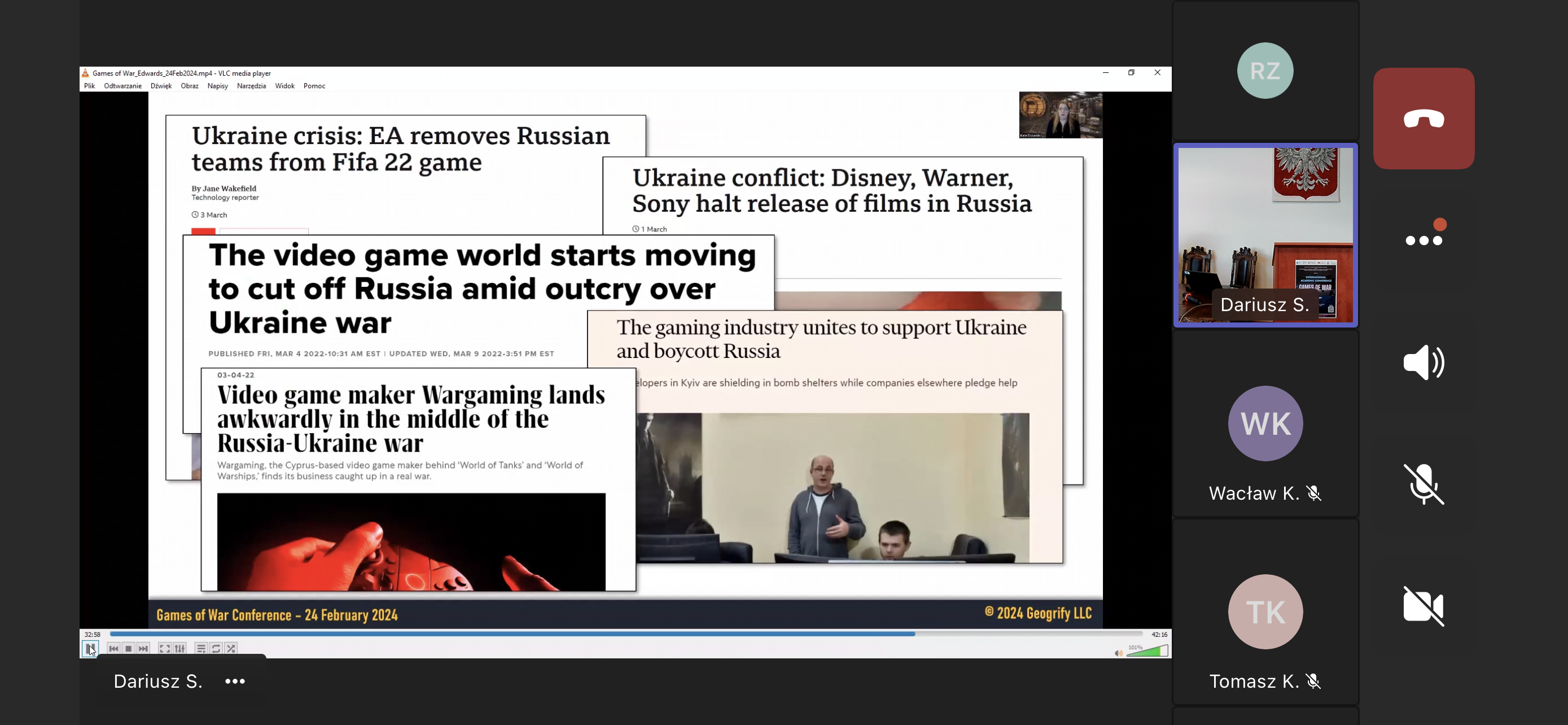
Task: Click Wacław K. muted microphone icon
Action: pyautogui.click(x=1314, y=493)
